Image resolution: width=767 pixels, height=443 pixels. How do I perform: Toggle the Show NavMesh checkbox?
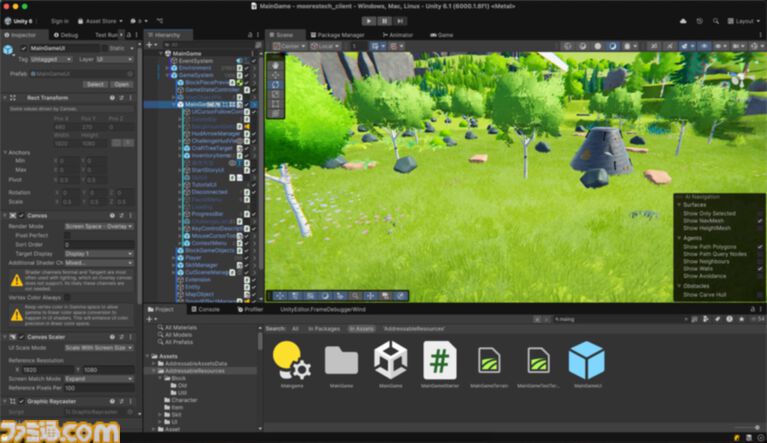(759, 220)
